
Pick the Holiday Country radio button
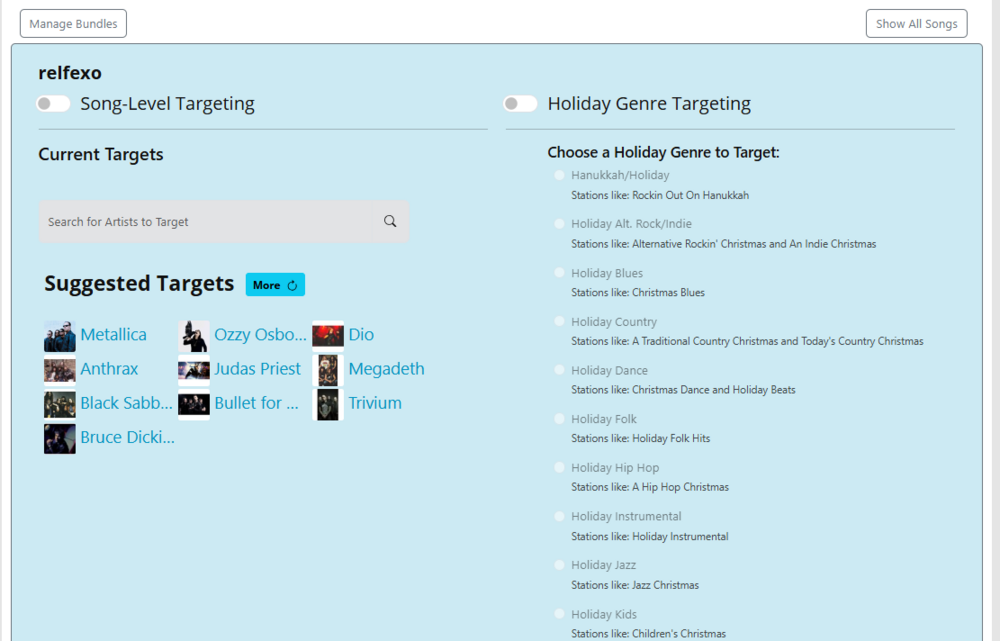(x=559, y=321)
